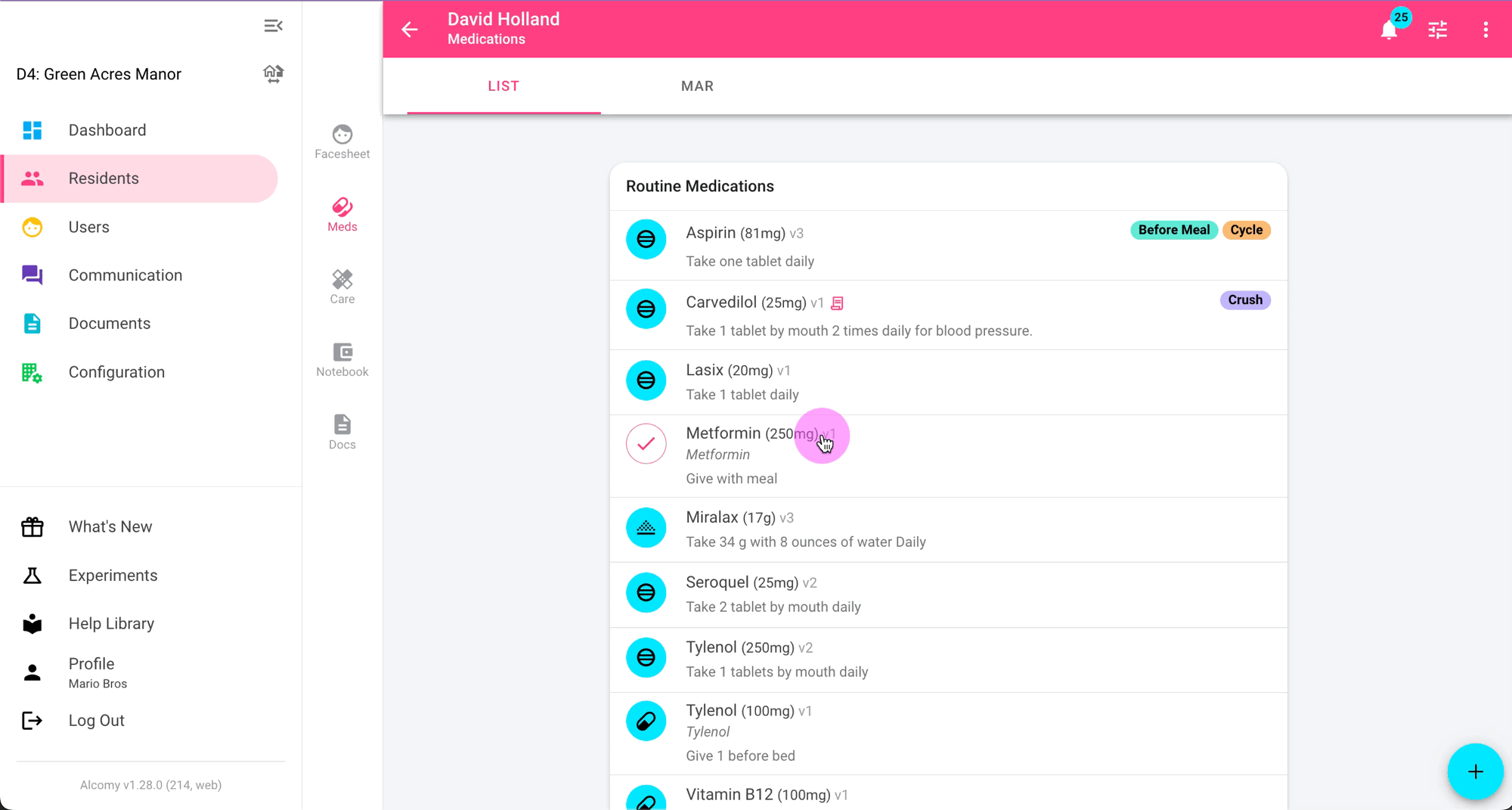Select the Aspirin medication icon
Screen dimensions: 1512x810
point(646,240)
